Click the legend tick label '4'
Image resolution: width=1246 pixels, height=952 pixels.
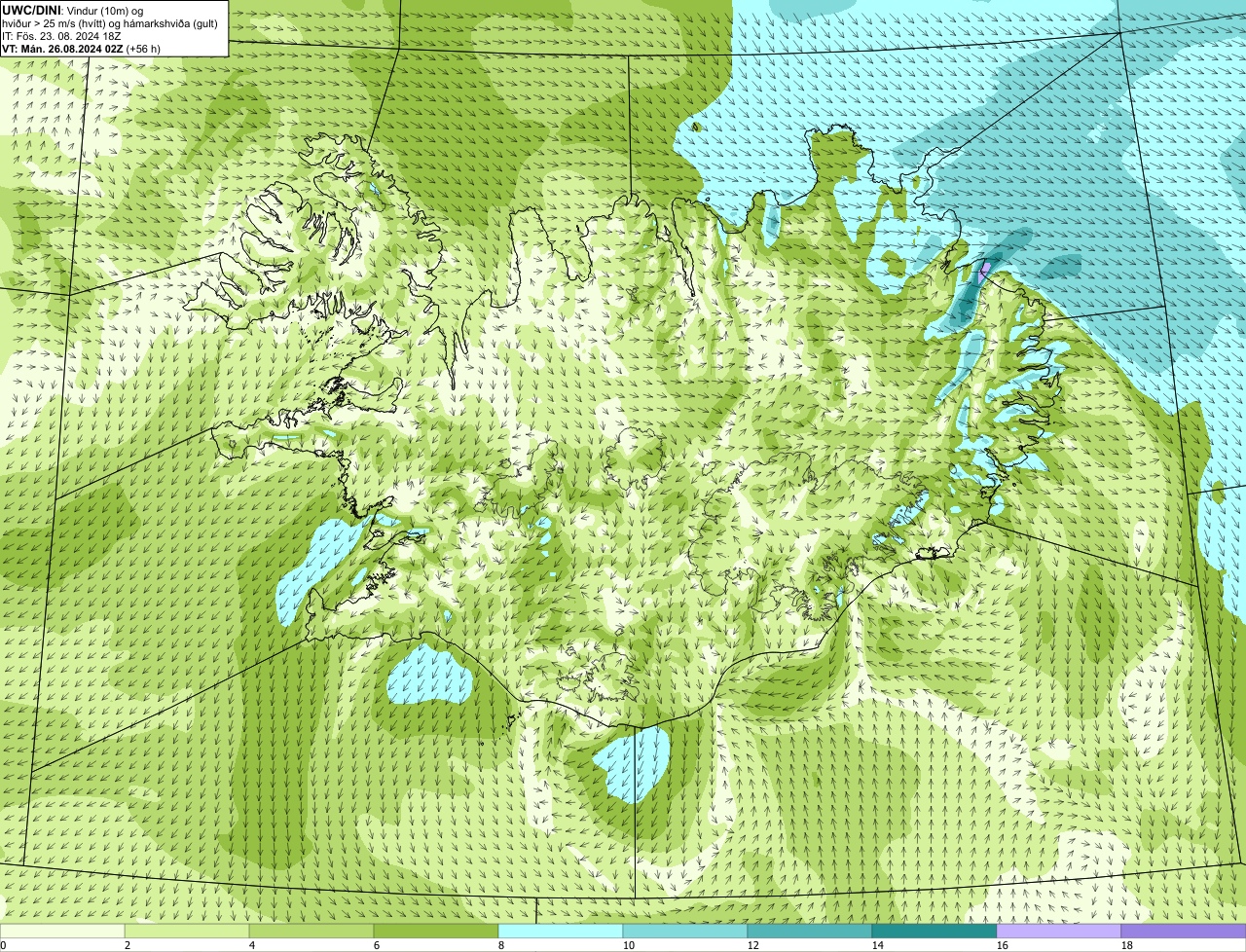(252, 945)
